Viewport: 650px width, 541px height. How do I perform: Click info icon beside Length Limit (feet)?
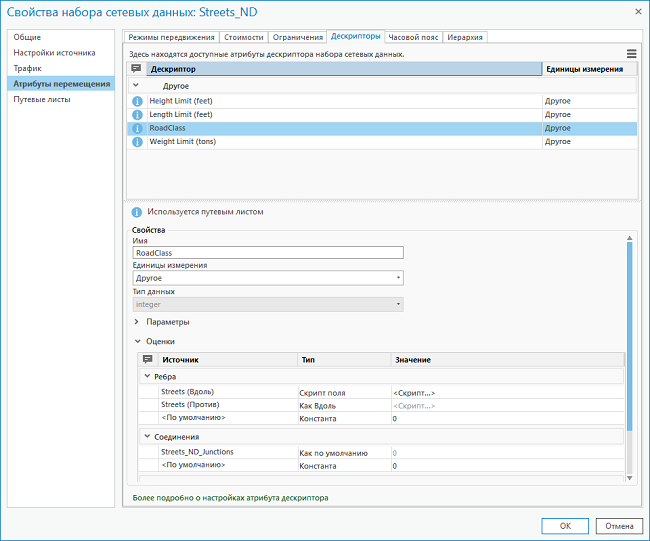click(137, 115)
